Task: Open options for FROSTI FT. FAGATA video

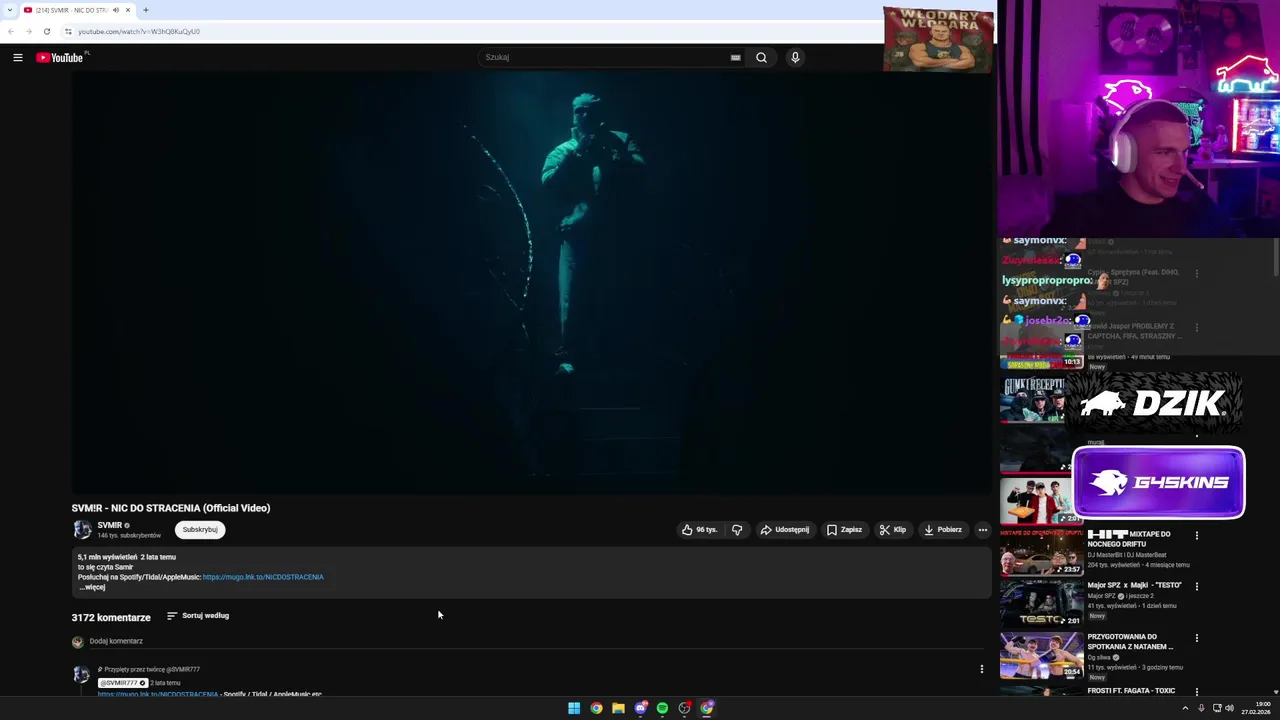Action: pyautogui.click(x=1197, y=691)
